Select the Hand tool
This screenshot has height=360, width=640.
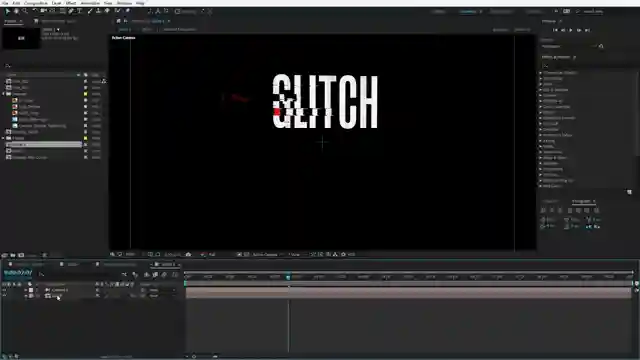click(x=16, y=11)
